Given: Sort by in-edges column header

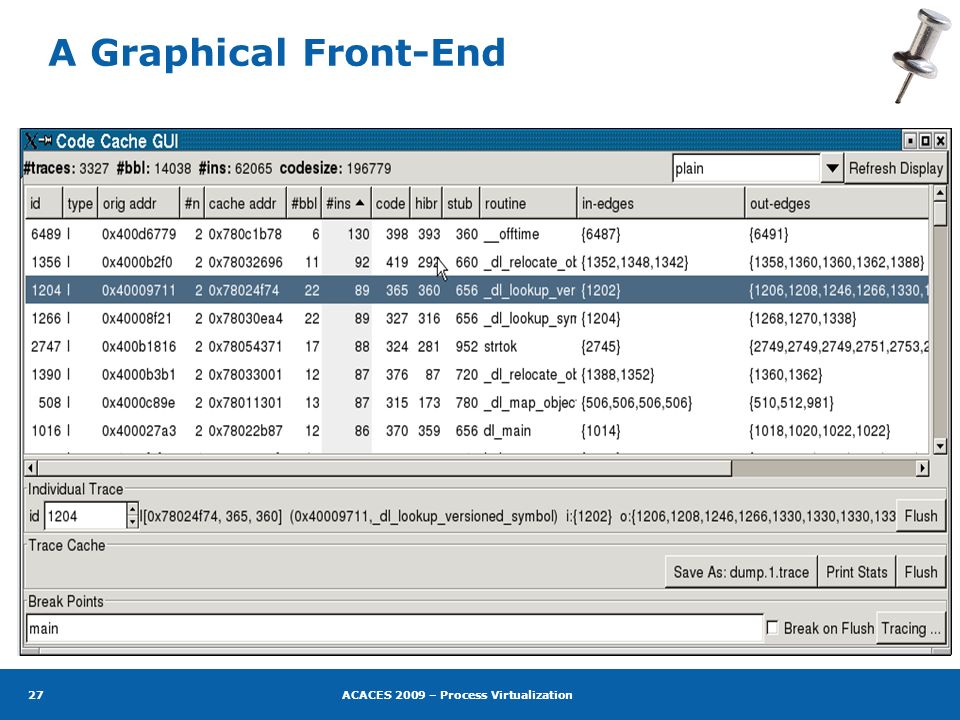Looking at the screenshot, I should pos(661,203).
